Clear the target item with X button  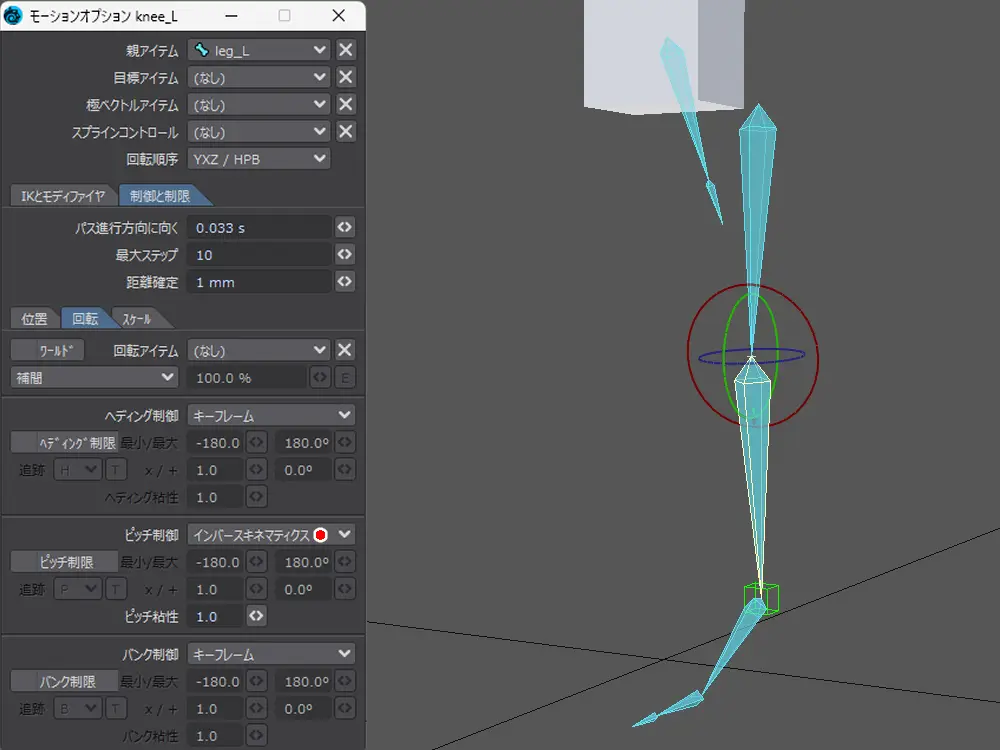345,77
